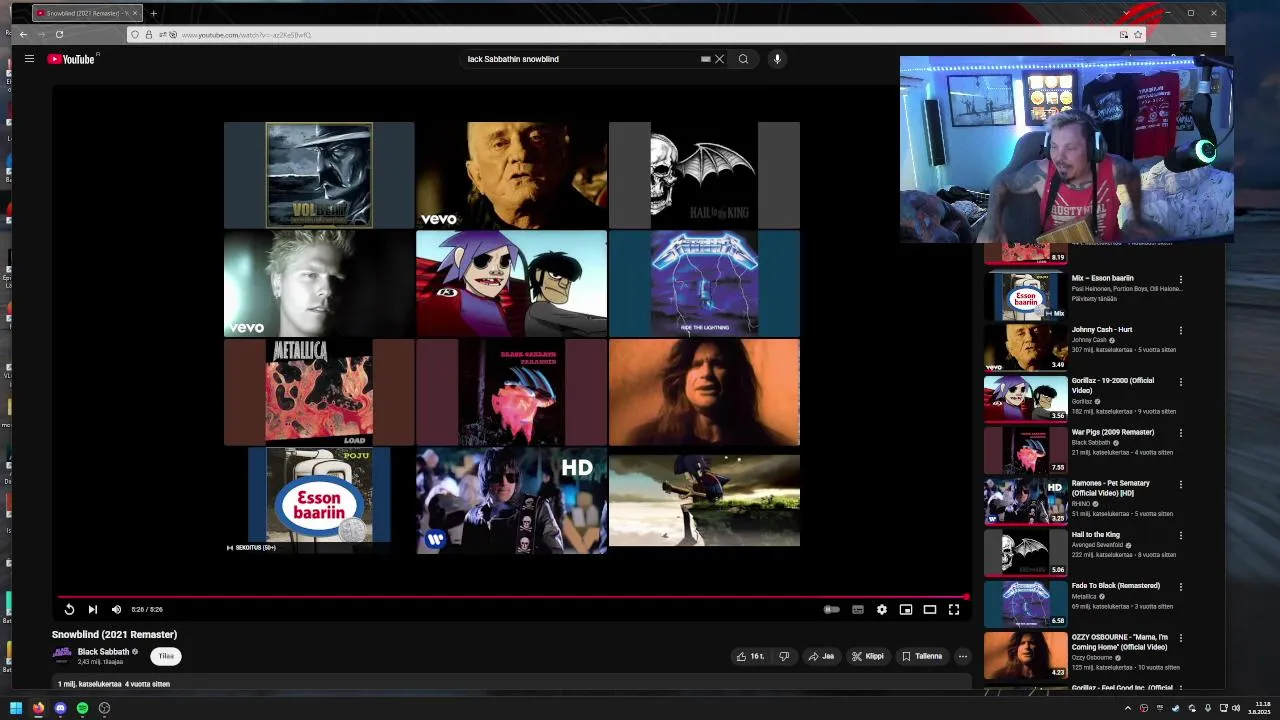Run the search with the magnifier button
Screen dimensions: 1280x720
coord(743,59)
